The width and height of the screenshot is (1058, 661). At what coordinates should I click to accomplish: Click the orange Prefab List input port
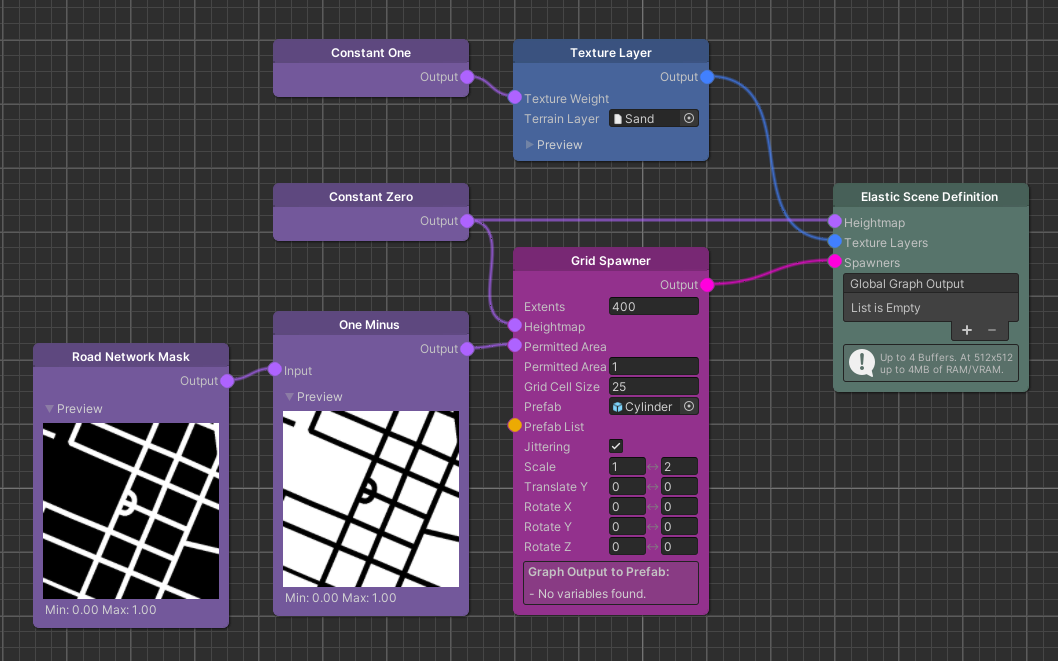click(x=515, y=426)
